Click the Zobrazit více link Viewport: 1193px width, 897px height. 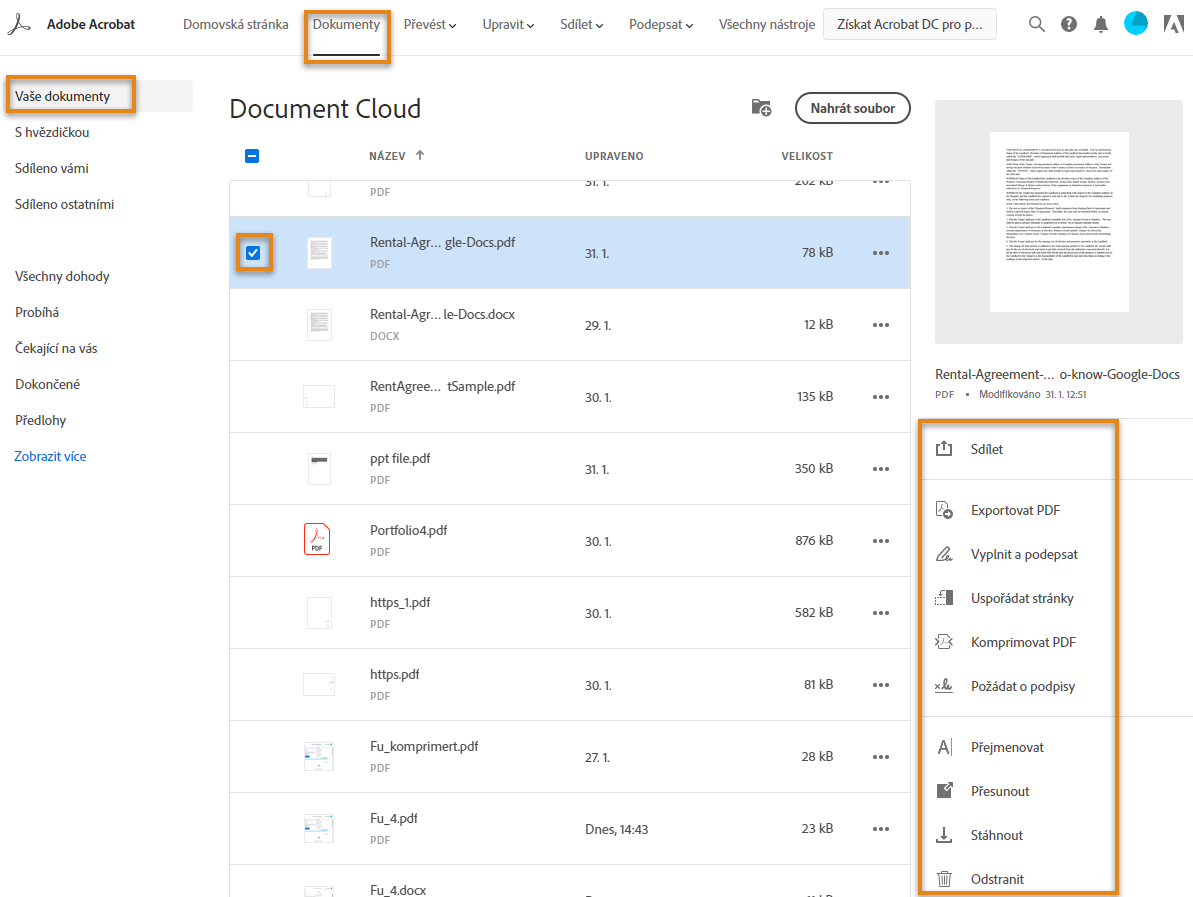(50, 456)
